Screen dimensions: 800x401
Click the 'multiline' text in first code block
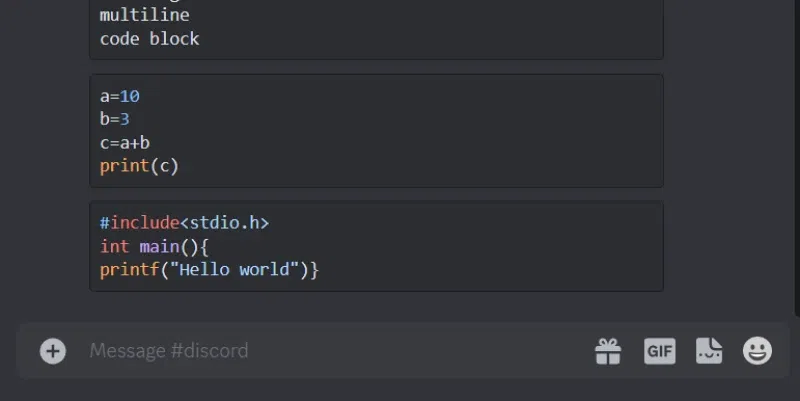pyautogui.click(x=144, y=15)
